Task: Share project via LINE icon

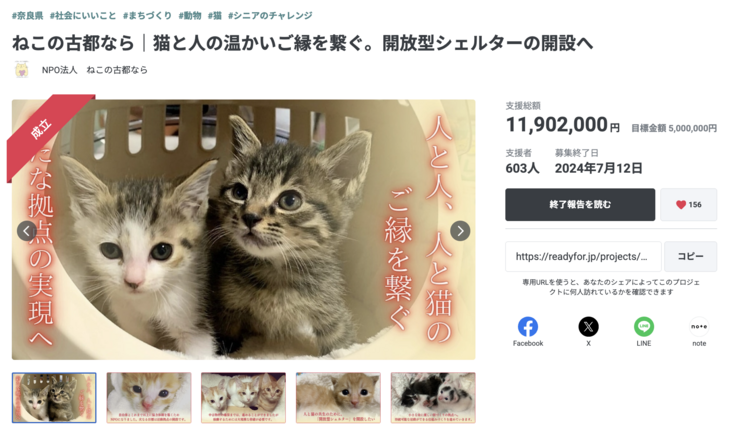Action: pyautogui.click(x=644, y=327)
